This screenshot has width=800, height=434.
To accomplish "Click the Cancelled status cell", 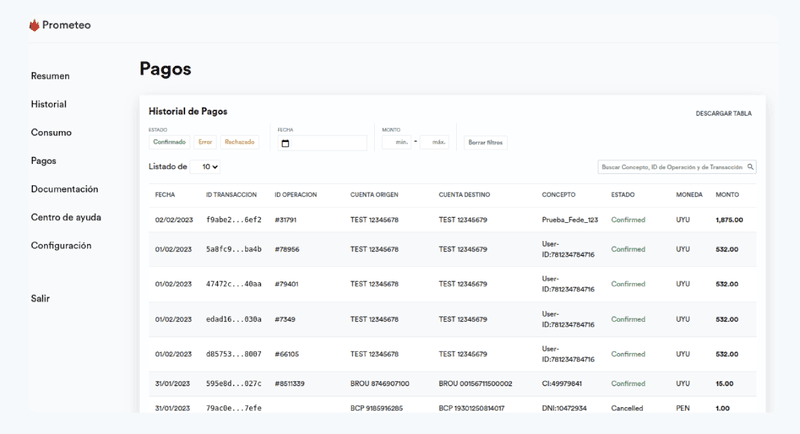I will coord(627,408).
